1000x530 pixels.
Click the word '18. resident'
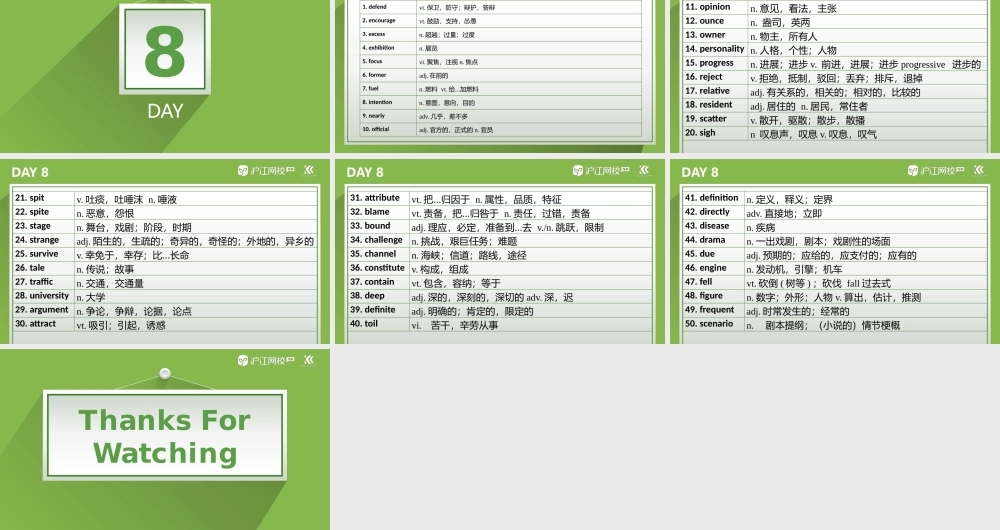tap(709, 105)
